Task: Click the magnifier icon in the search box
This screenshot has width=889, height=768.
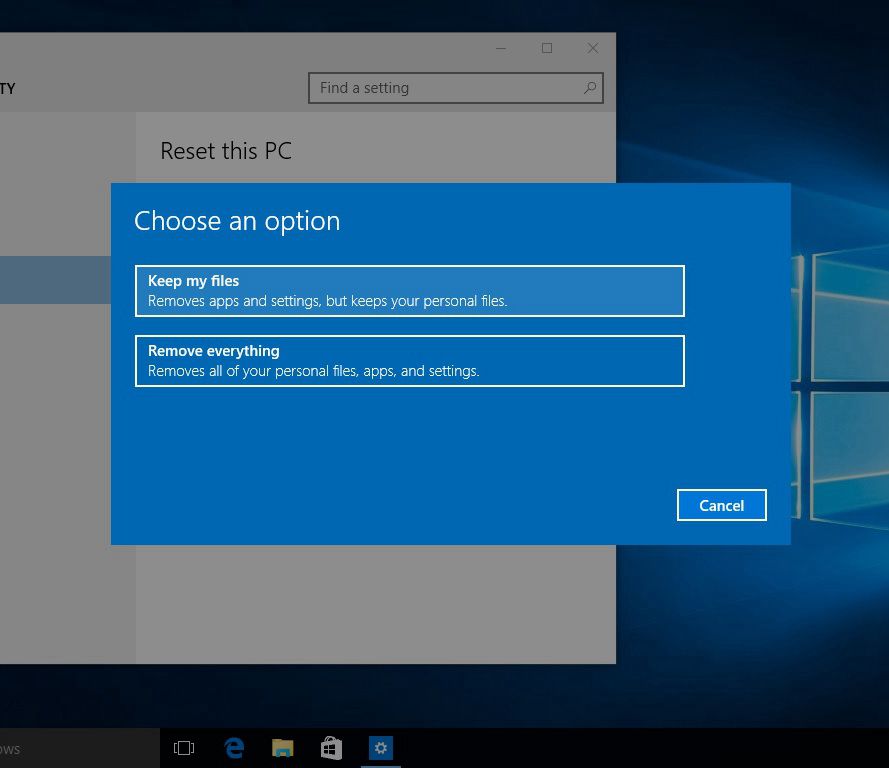Action: [589, 88]
